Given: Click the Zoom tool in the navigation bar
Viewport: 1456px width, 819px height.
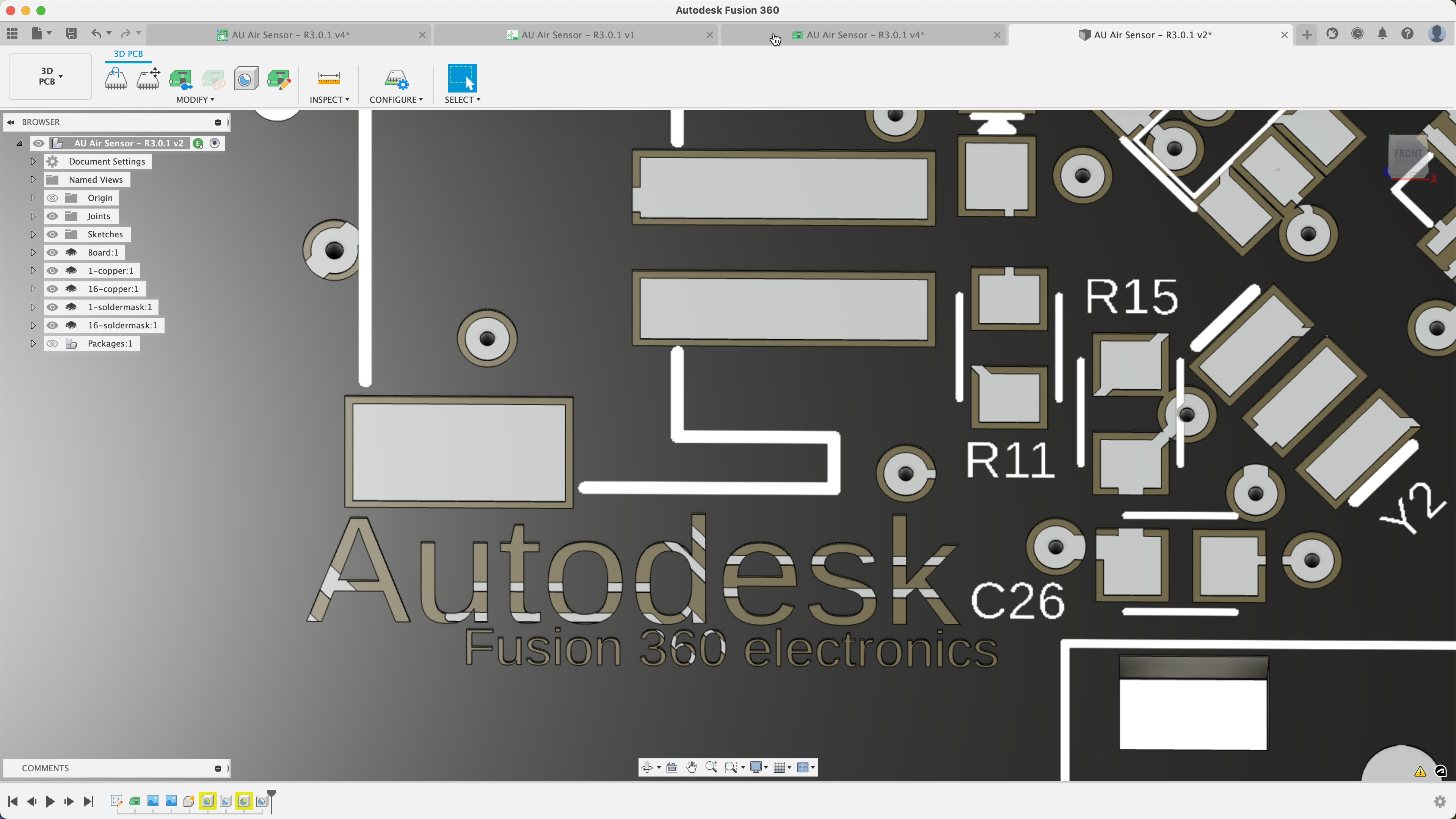Looking at the screenshot, I should [712, 767].
